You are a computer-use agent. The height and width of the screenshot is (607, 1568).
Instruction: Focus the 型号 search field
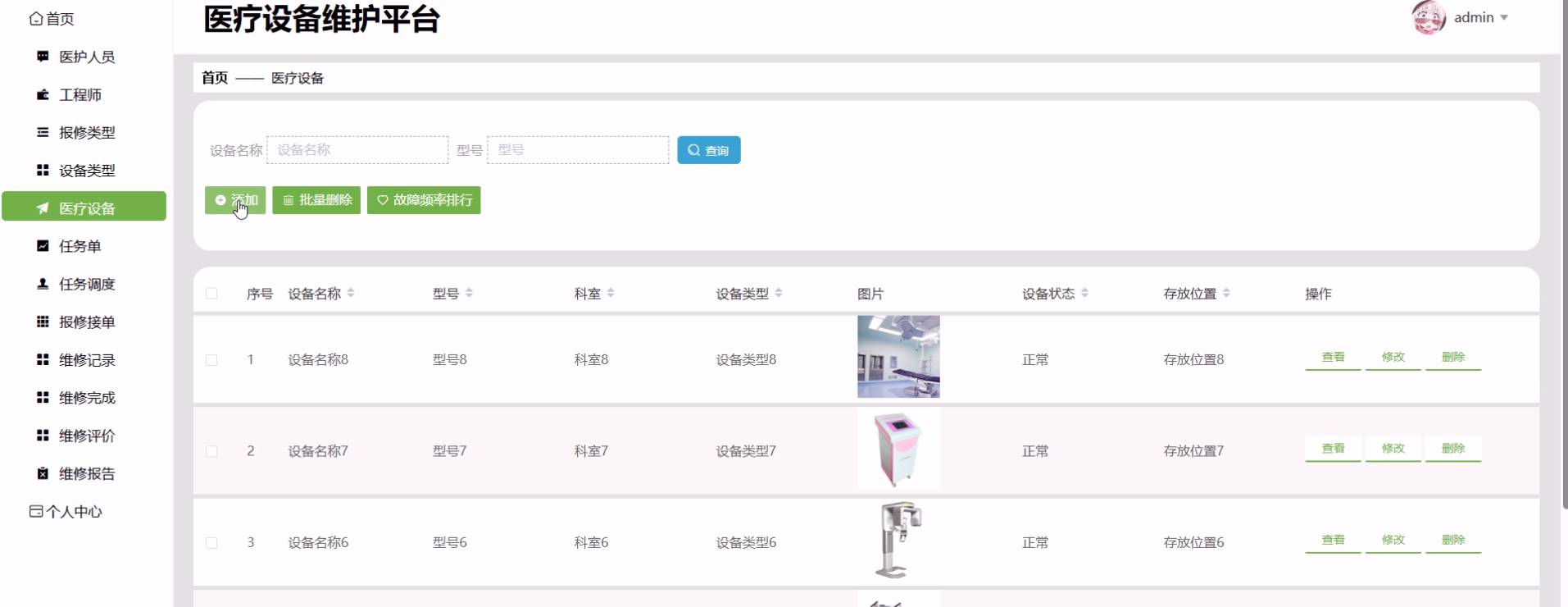pos(578,150)
